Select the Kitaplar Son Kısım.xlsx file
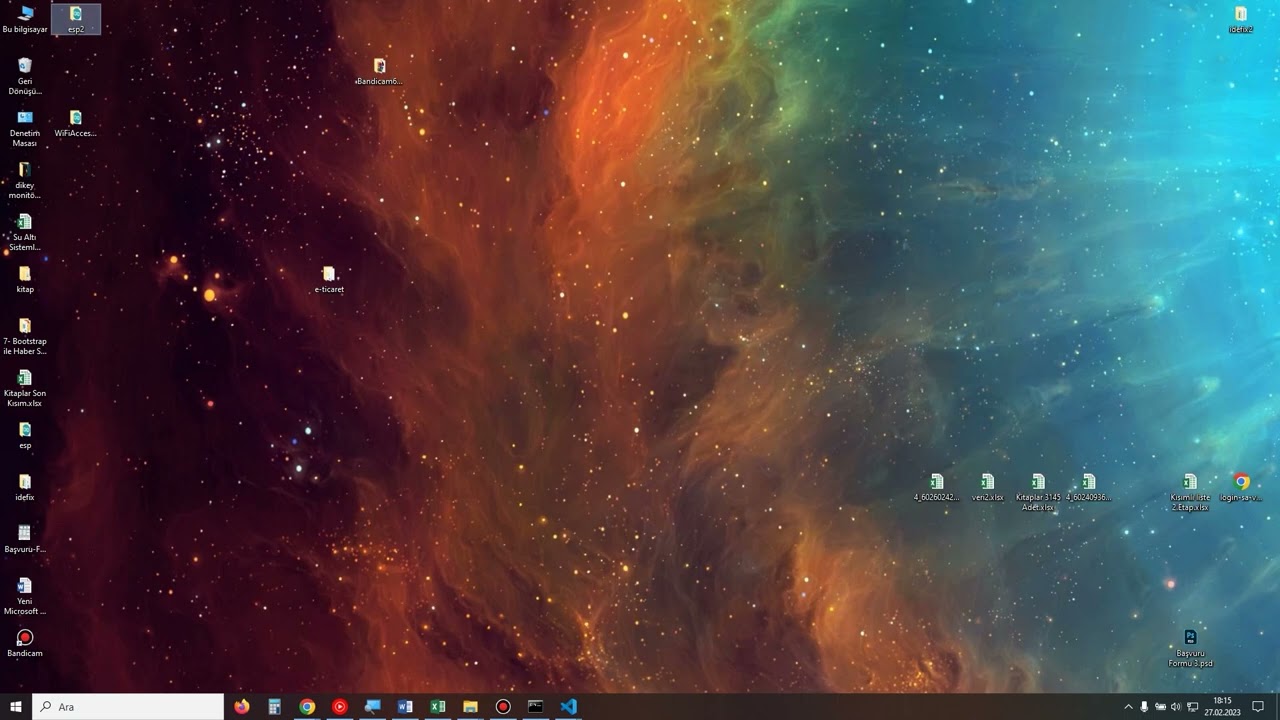The height and width of the screenshot is (720, 1280). pos(25,388)
